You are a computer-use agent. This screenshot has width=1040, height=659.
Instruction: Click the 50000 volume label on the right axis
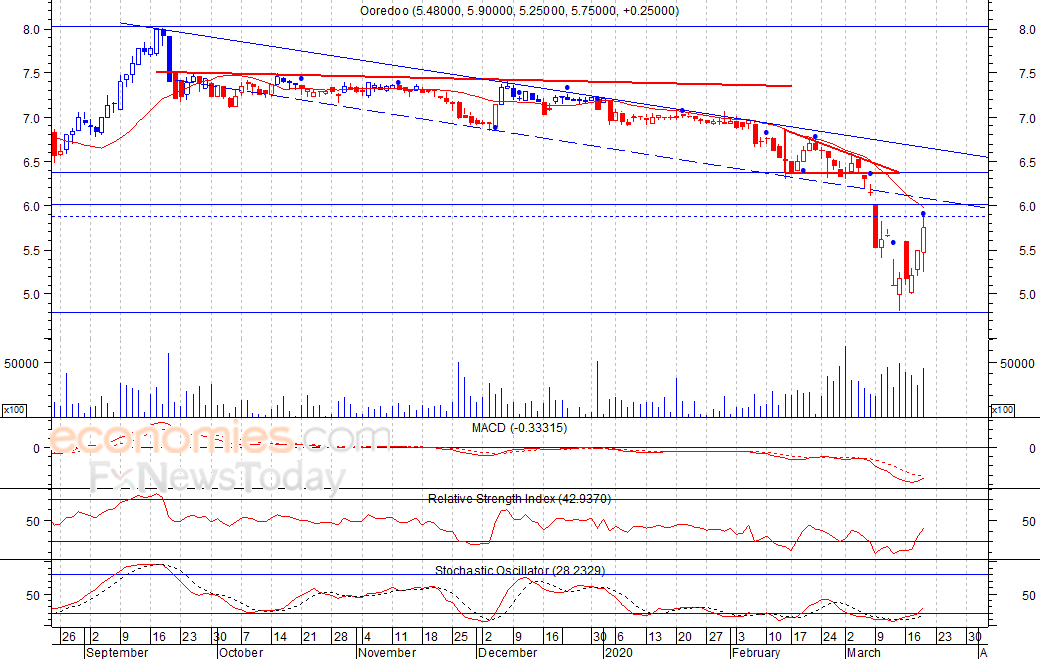[1017, 363]
